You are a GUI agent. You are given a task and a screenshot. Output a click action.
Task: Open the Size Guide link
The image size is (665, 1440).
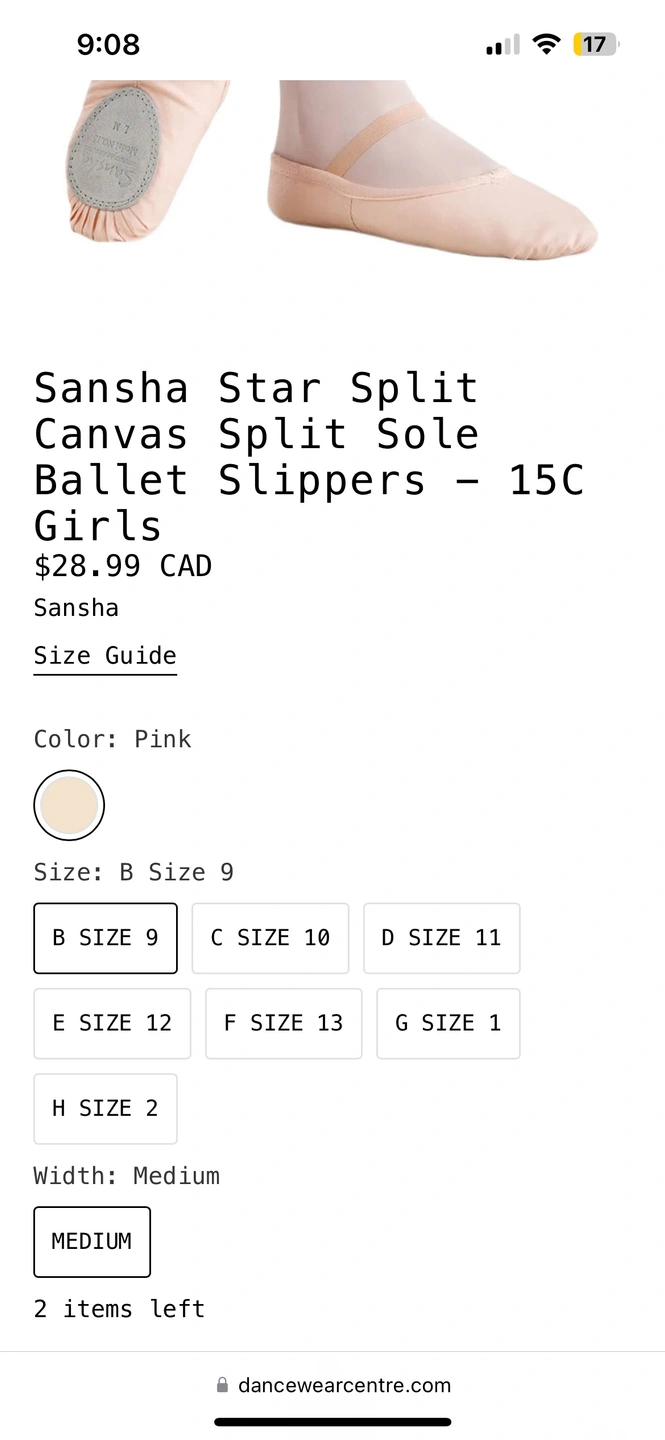(x=105, y=656)
